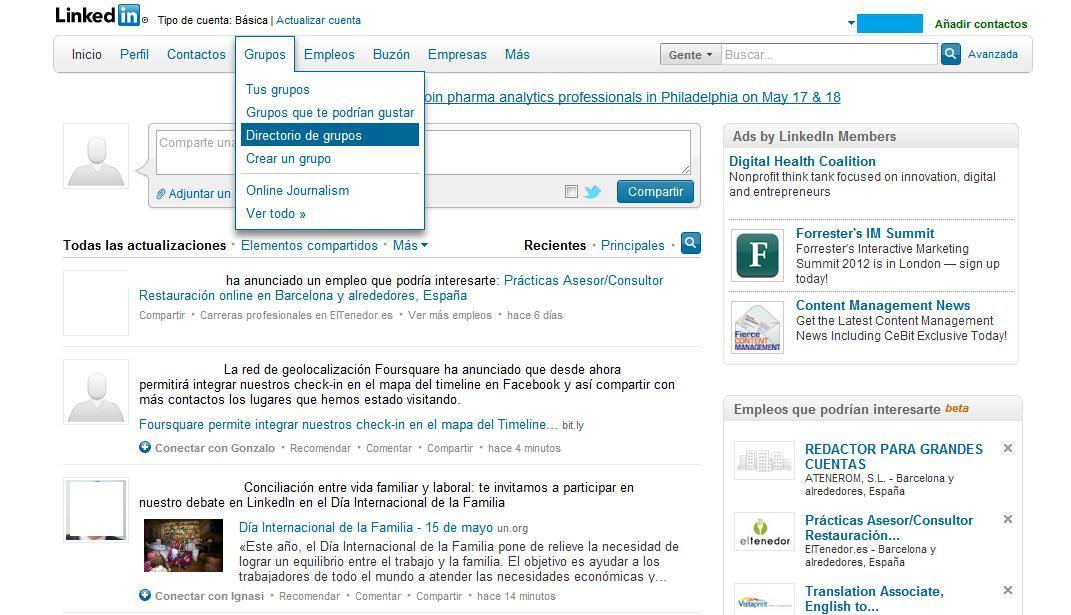This screenshot has height=615, width=1071.
Task: Open the Gente search type dropdown
Action: click(690, 55)
